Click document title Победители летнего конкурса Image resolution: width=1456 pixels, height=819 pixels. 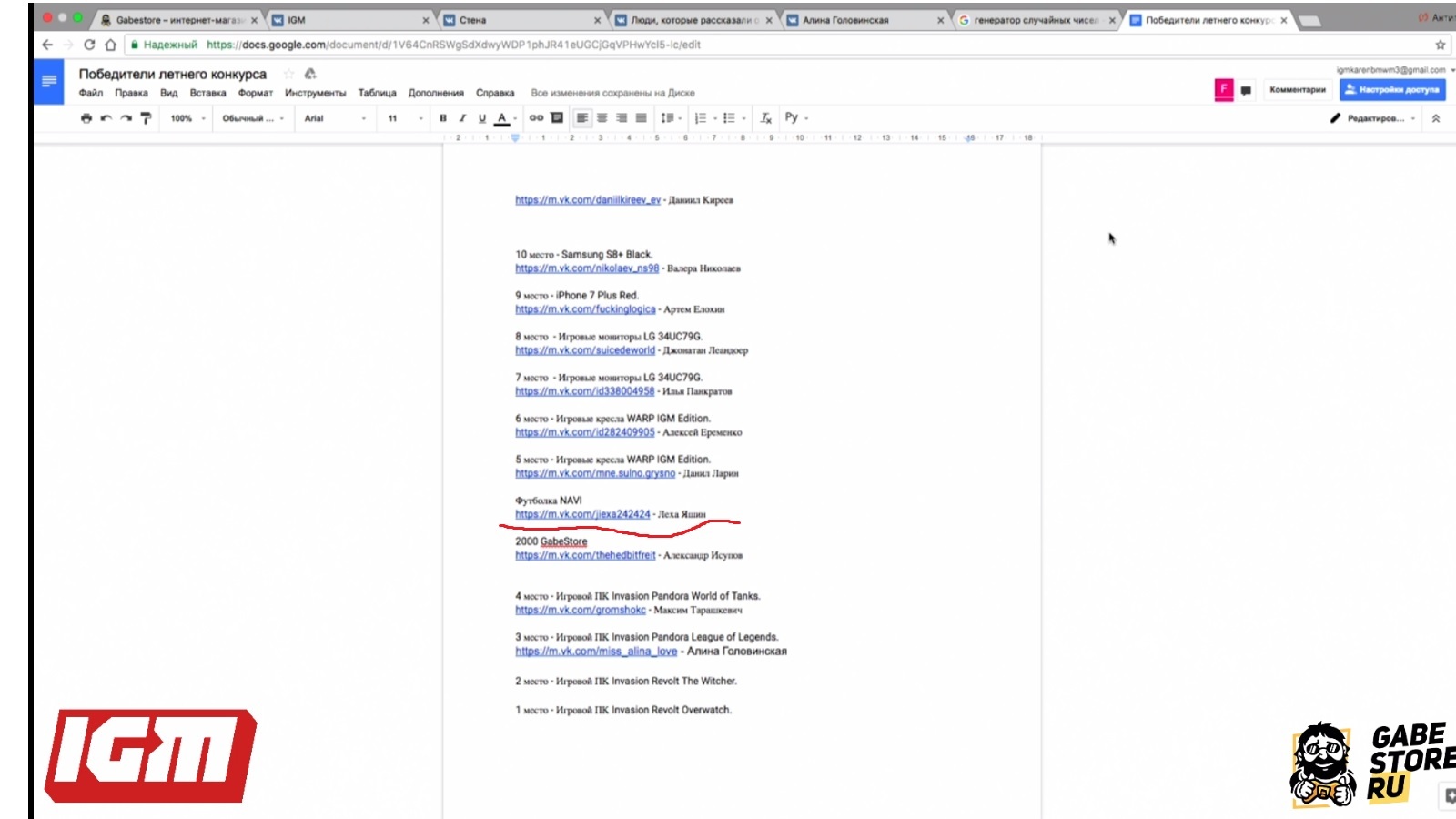173,74
